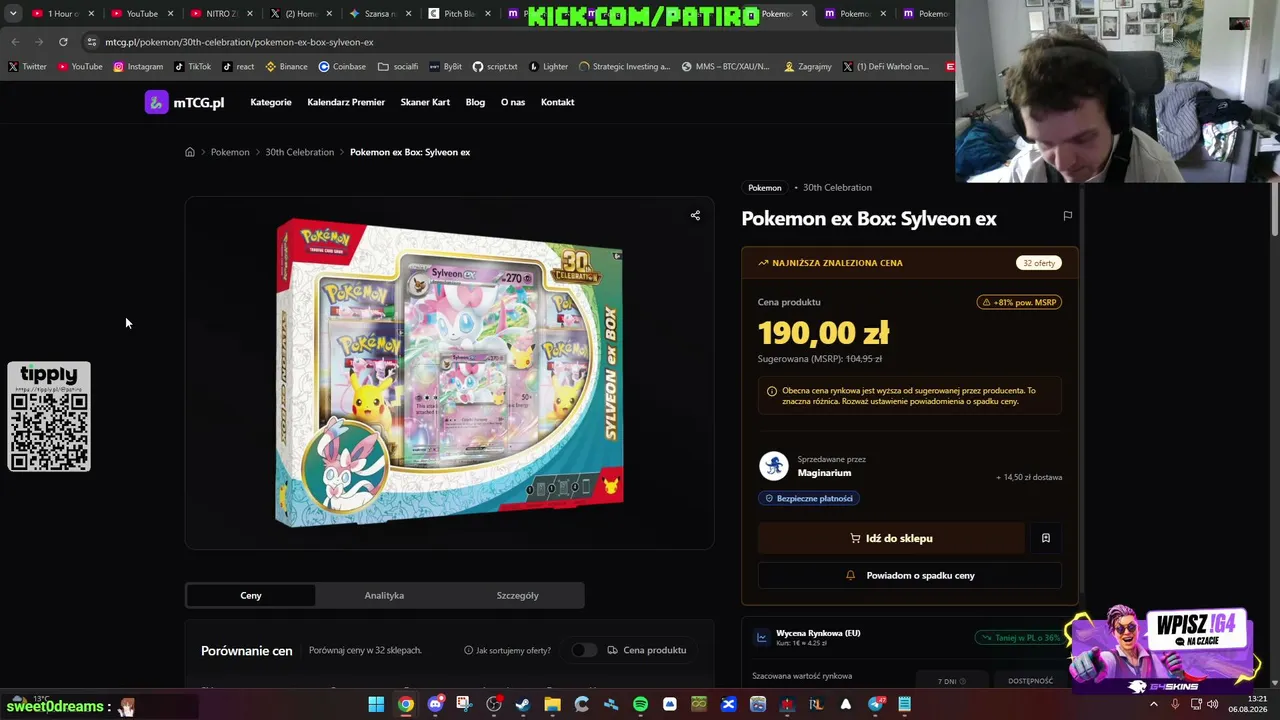Open the script.txt GitHub bookmark
This screenshot has height=720, width=1280.
pos(495,67)
